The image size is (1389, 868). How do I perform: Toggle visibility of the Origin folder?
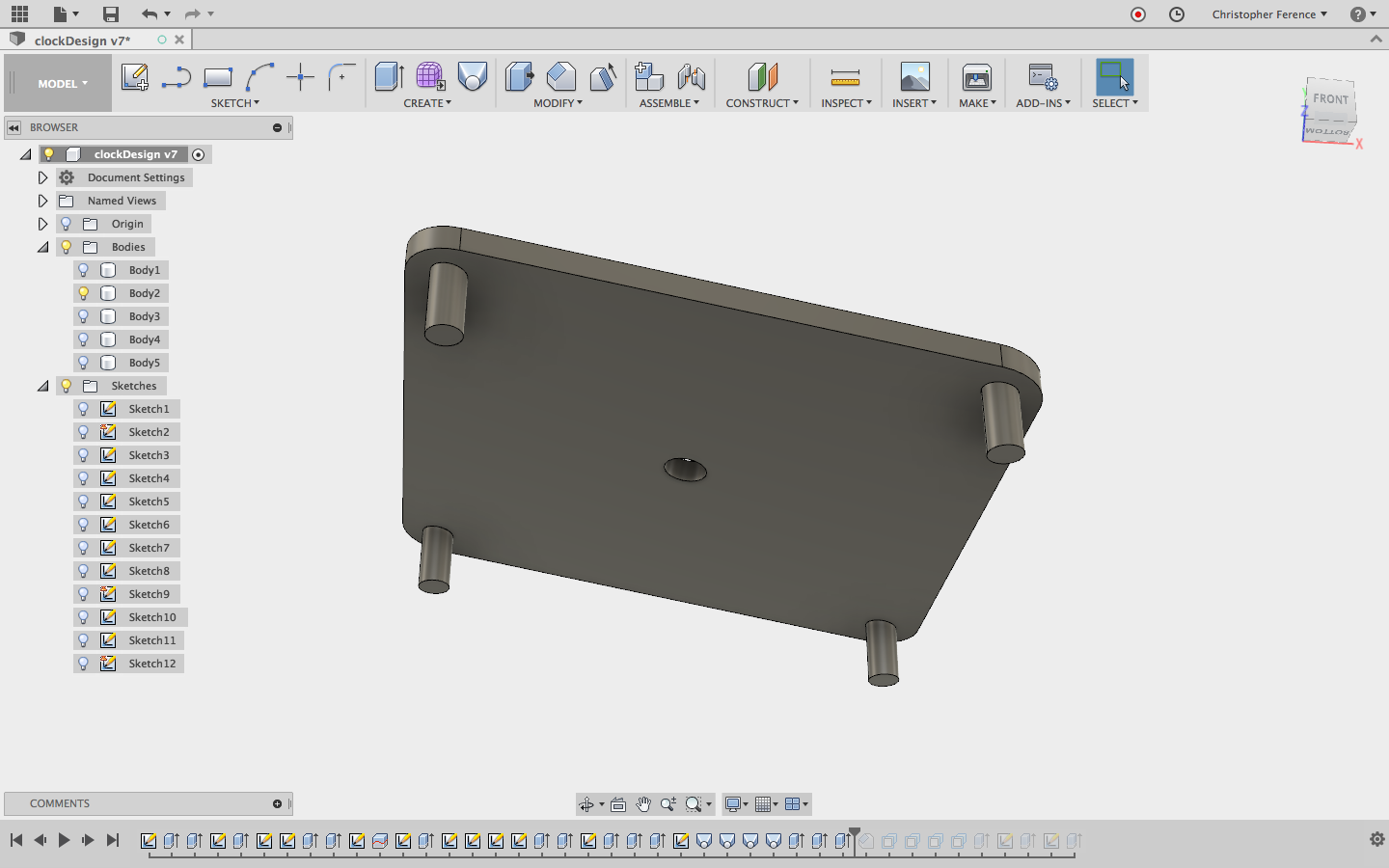pos(67,224)
